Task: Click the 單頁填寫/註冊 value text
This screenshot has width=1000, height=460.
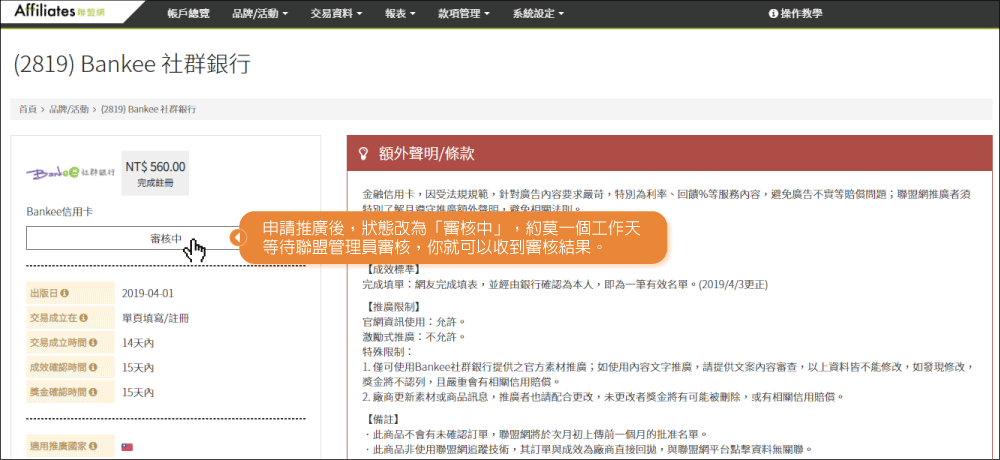Action: (155, 318)
